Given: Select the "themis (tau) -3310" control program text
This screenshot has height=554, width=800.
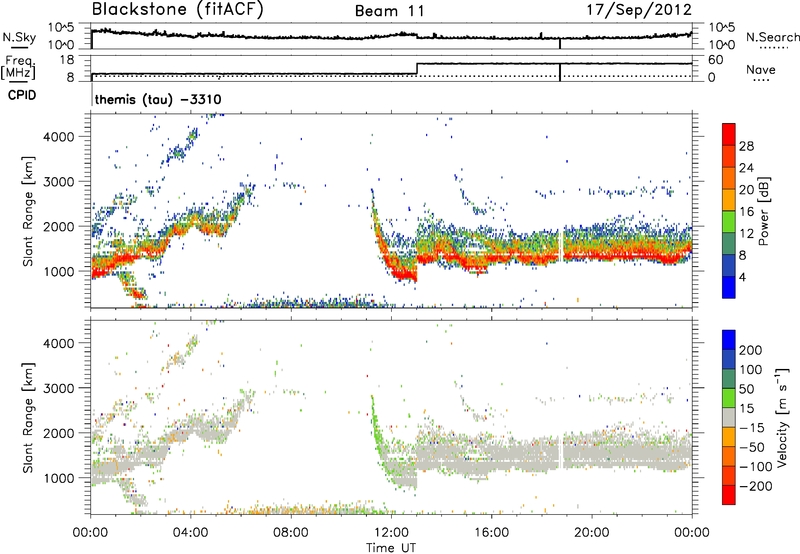Looking at the screenshot, I should coord(158,99).
